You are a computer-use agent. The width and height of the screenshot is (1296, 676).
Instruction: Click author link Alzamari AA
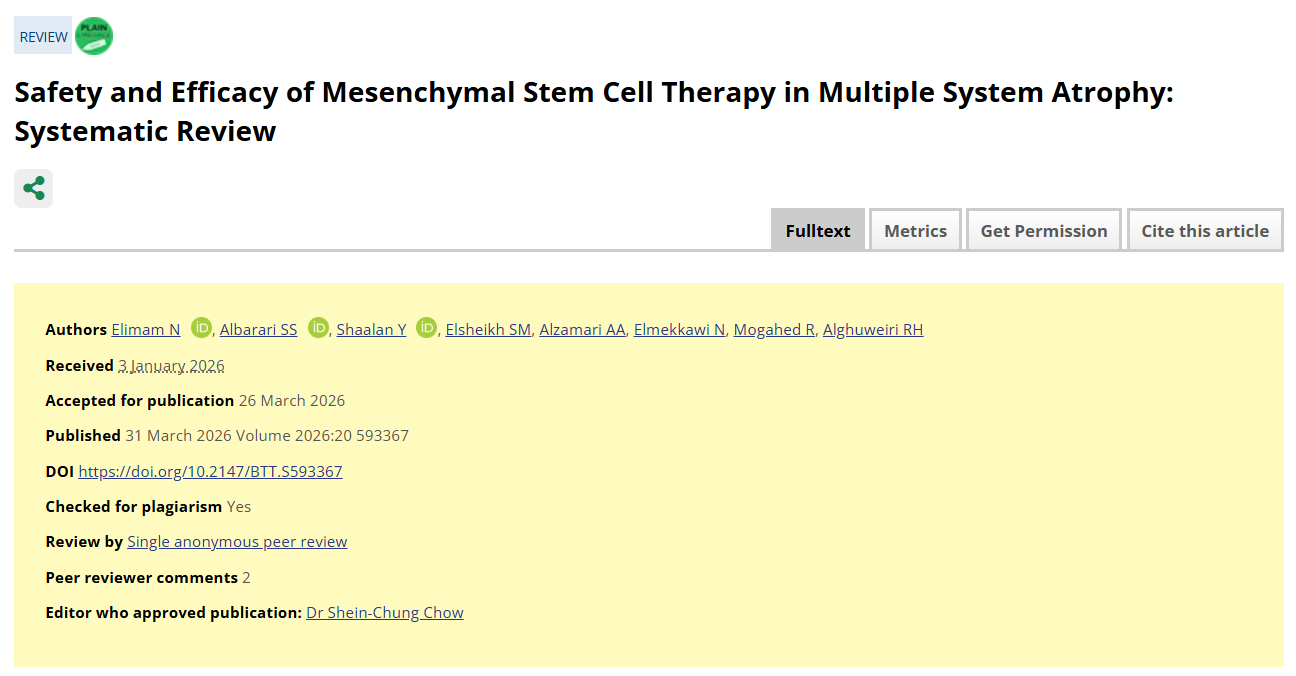click(x=582, y=330)
